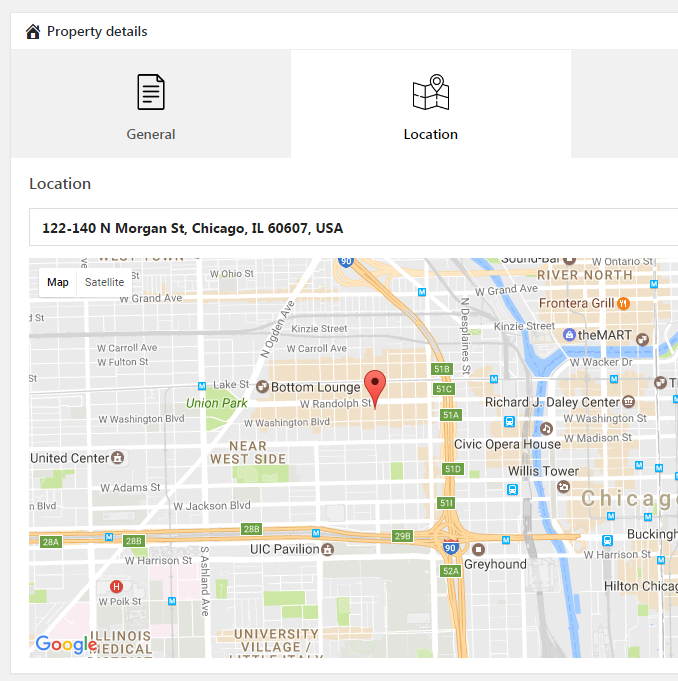This screenshot has height=681, width=678.
Task: Click the United Center stadium icon
Action: point(117,457)
